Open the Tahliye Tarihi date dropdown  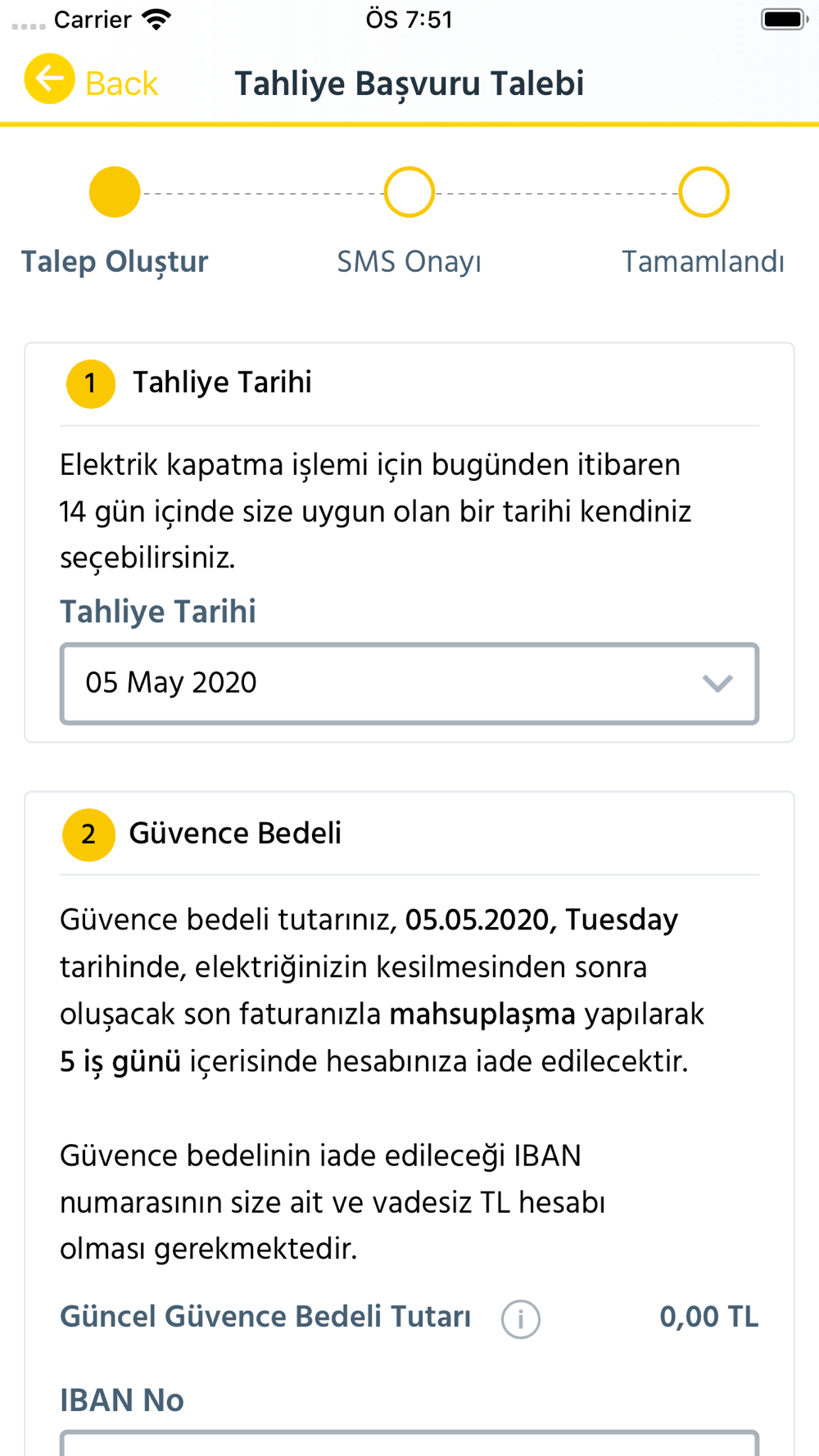377,684
